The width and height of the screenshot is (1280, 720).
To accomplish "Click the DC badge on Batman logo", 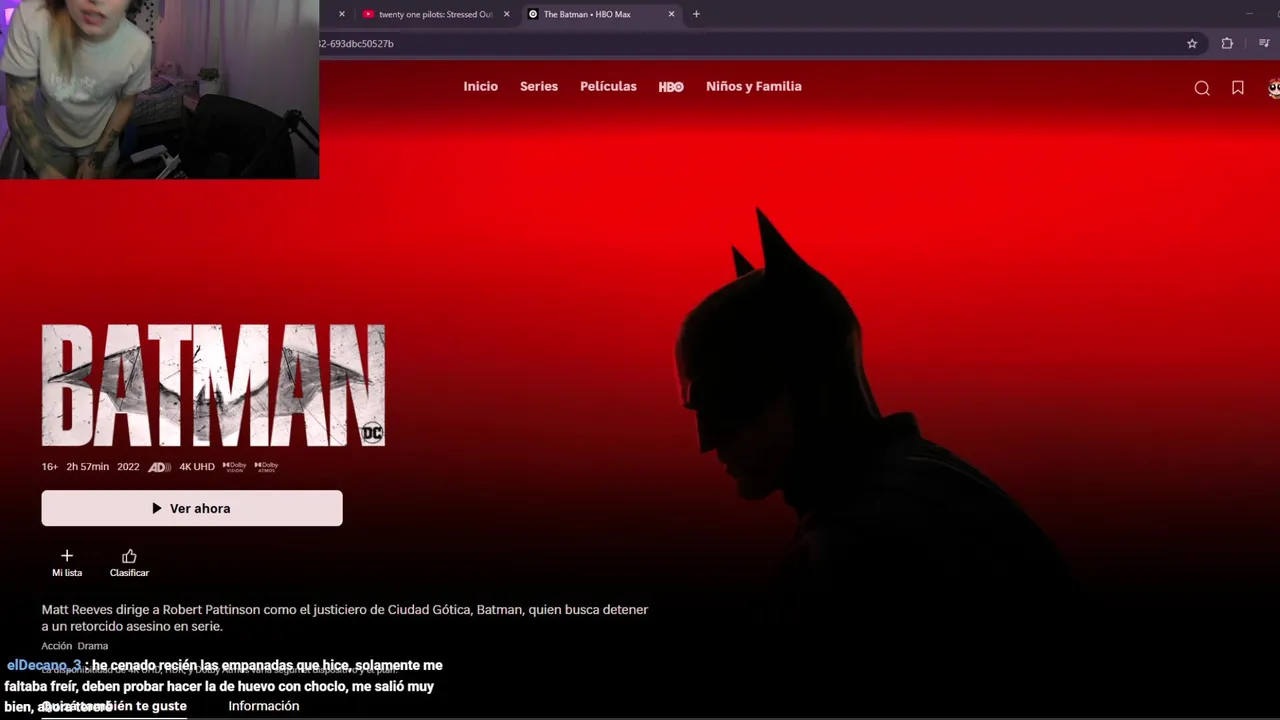I will pyautogui.click(x=372, y=432).
